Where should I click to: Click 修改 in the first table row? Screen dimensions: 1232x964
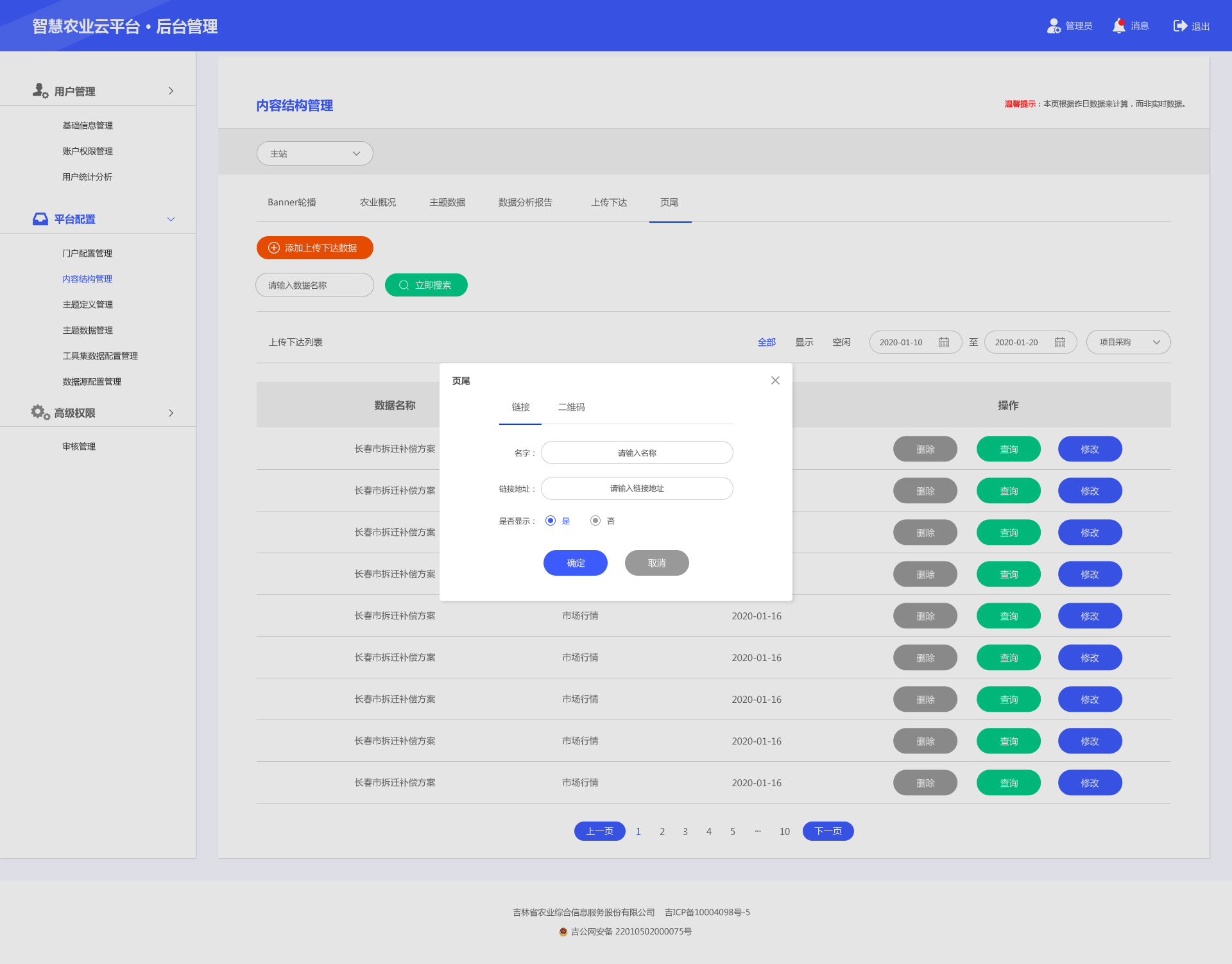(1090, 449)
